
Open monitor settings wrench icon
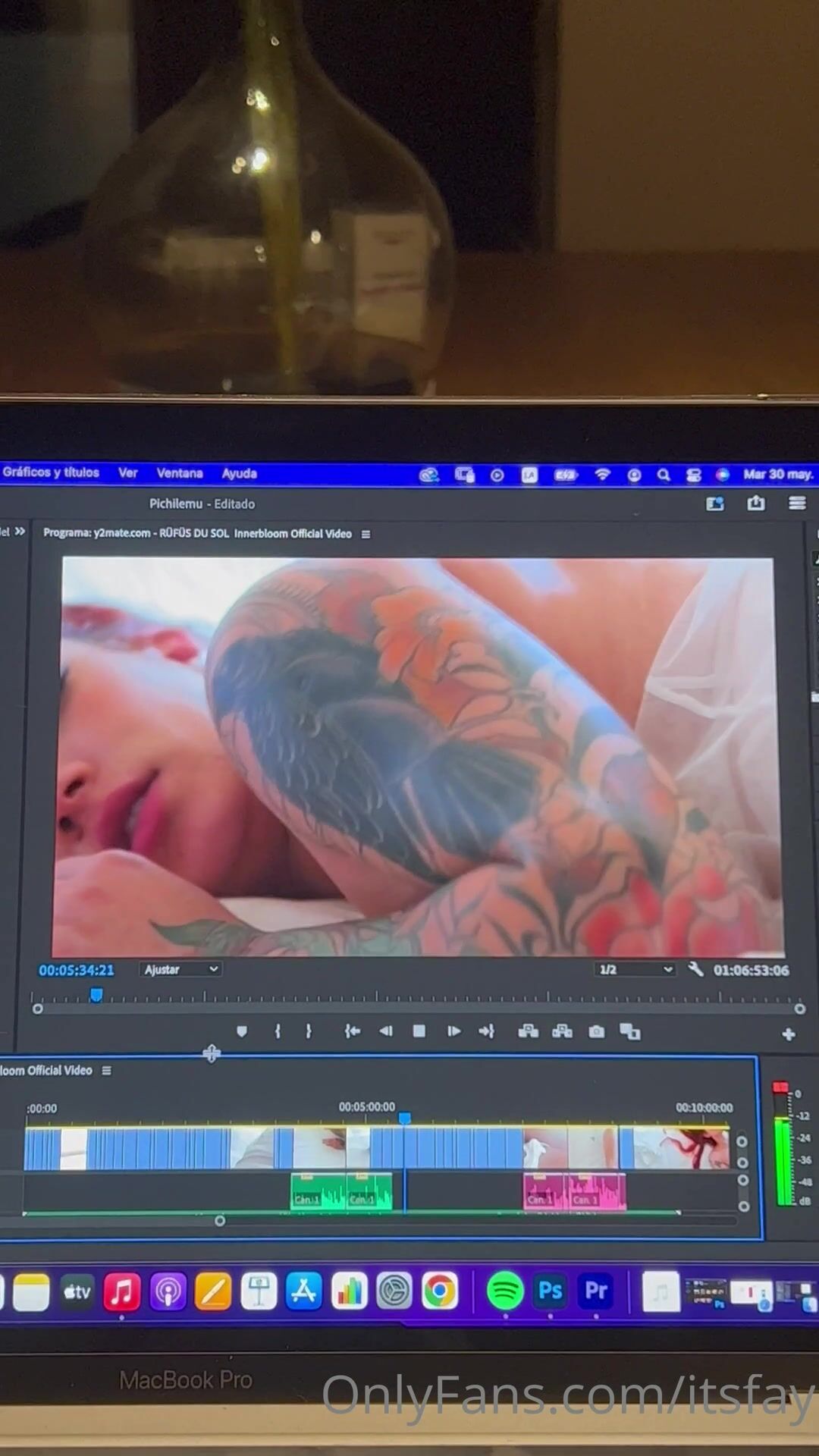695,969
